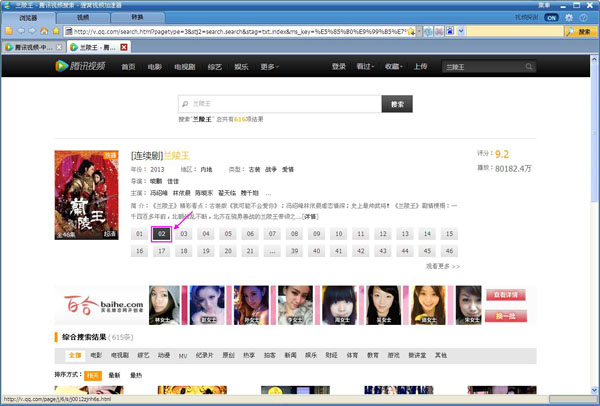Click the dark 搜索 button beside main search
600x406 pixels.
[397, 104]
